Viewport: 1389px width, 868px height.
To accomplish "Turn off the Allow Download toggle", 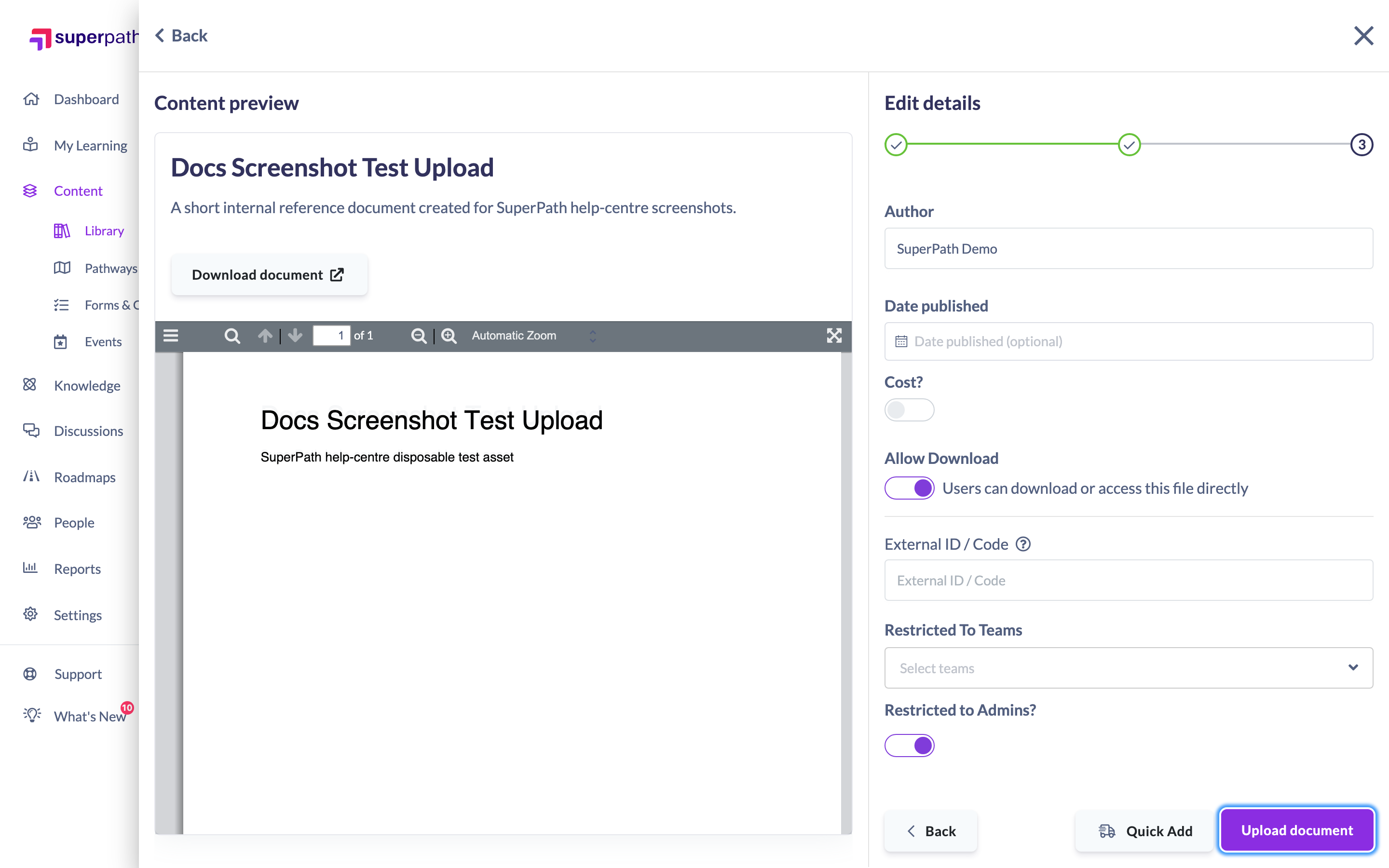I will pyautogui.click(x=909, y=488).
